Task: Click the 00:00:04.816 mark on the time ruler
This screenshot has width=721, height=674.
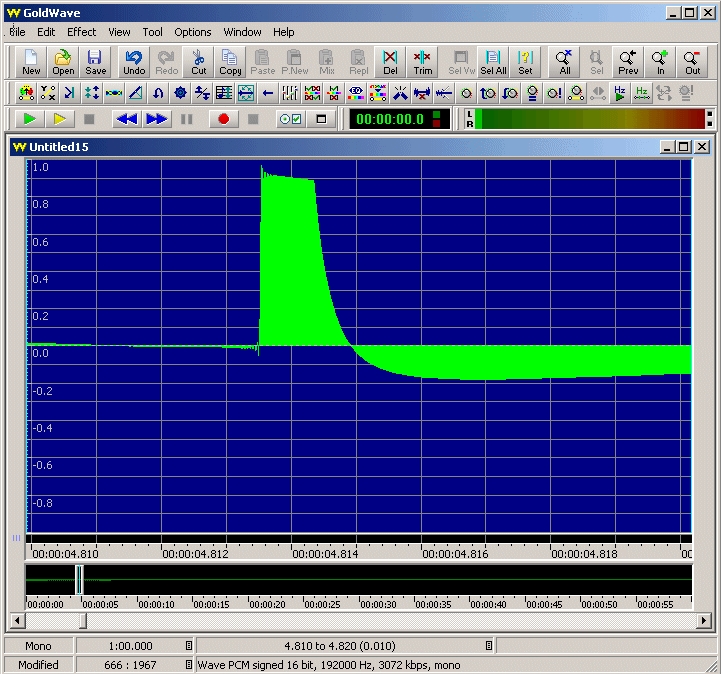Action: point(455,553)
